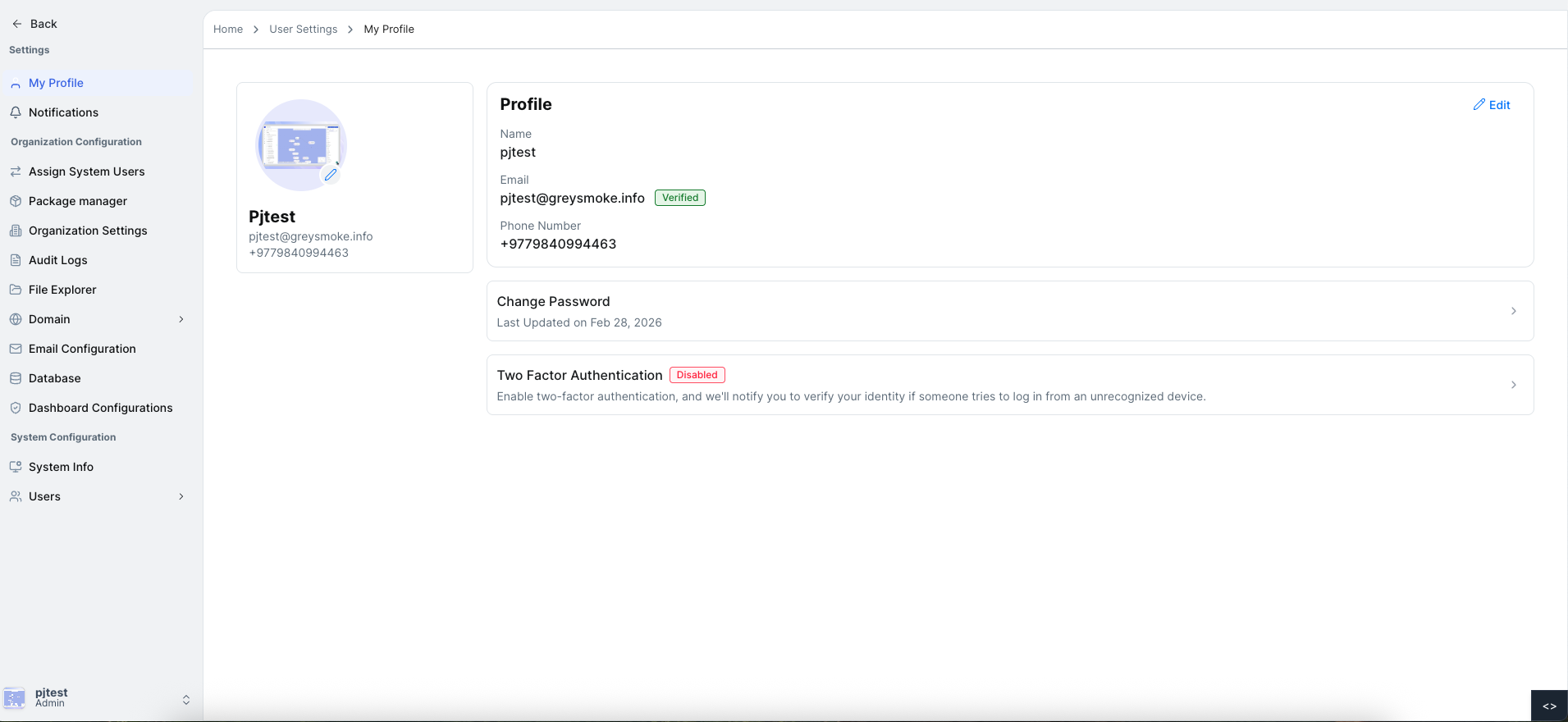The image size is (1568, 722).
Task: Click the Audit Logs document icon
Action: coord(16,260)
